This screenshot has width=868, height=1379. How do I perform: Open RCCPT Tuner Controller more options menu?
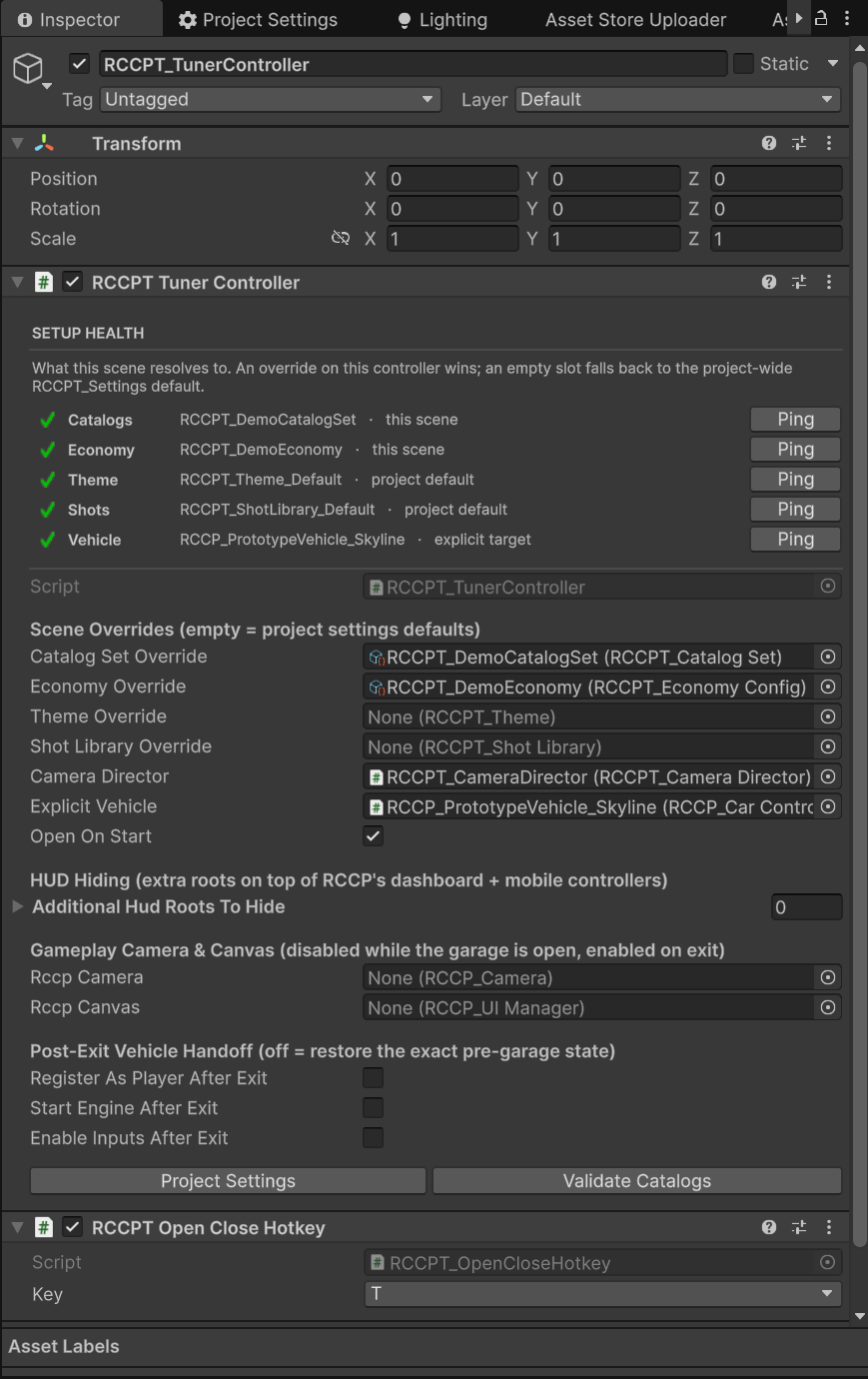pos(829,282)
